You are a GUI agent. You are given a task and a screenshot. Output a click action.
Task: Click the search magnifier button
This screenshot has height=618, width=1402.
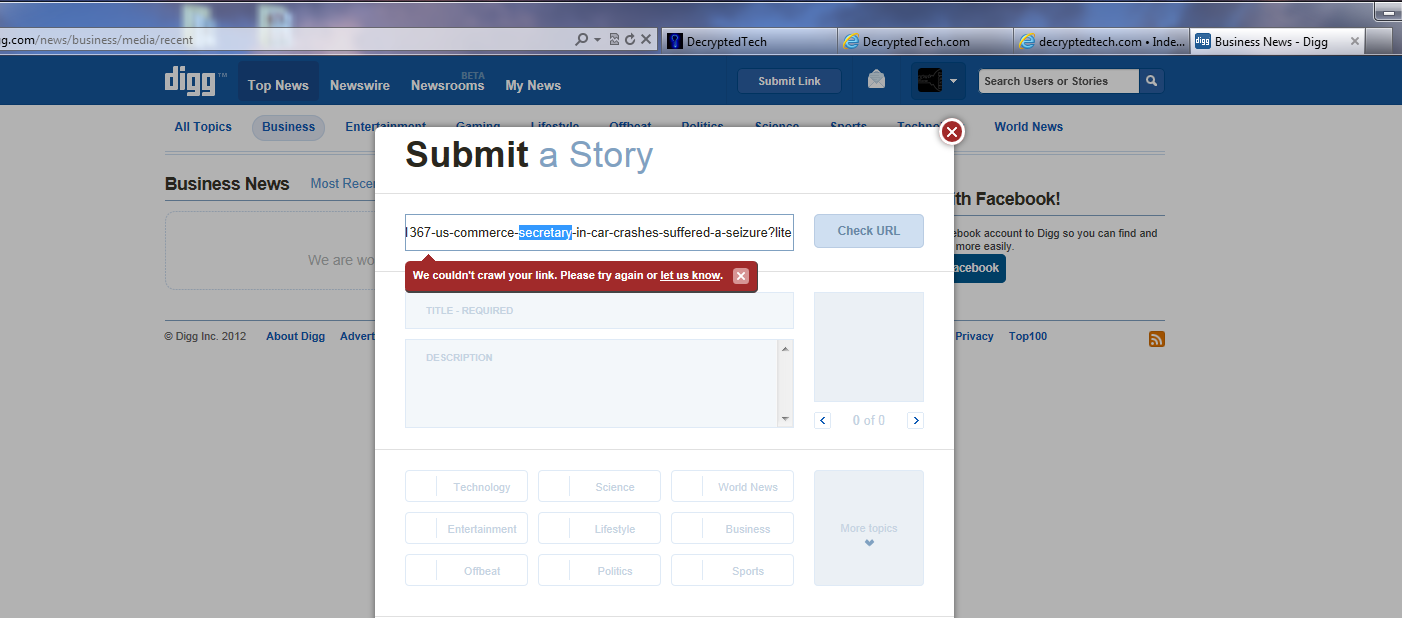point(1151,81)
